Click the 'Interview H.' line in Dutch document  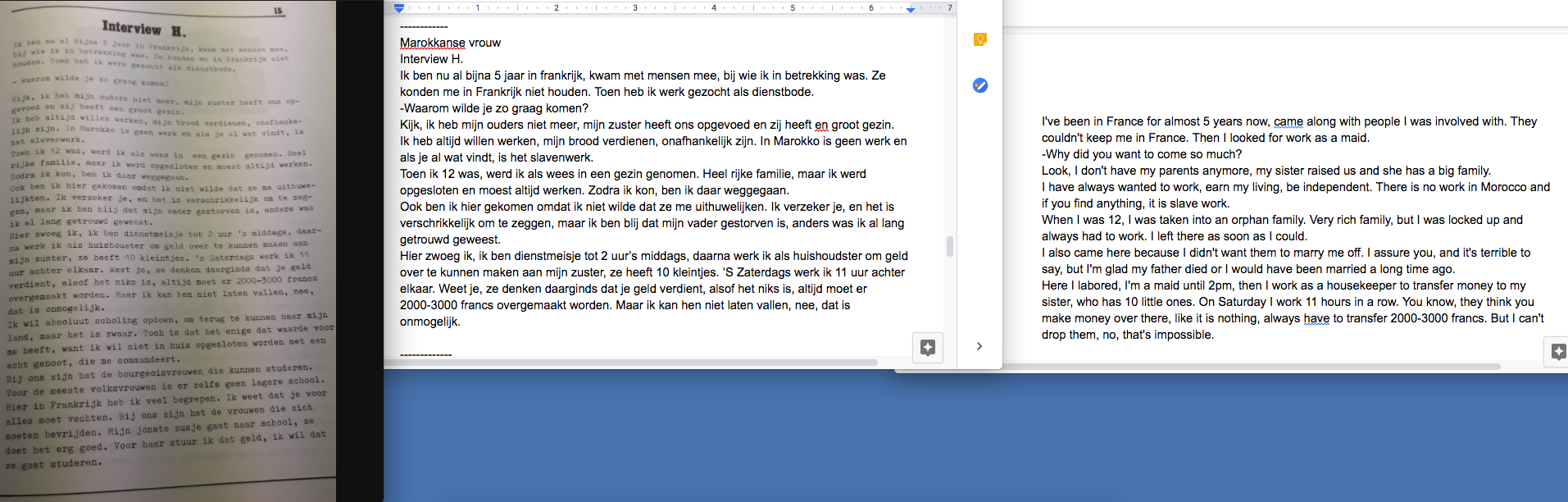pos(431,59)
